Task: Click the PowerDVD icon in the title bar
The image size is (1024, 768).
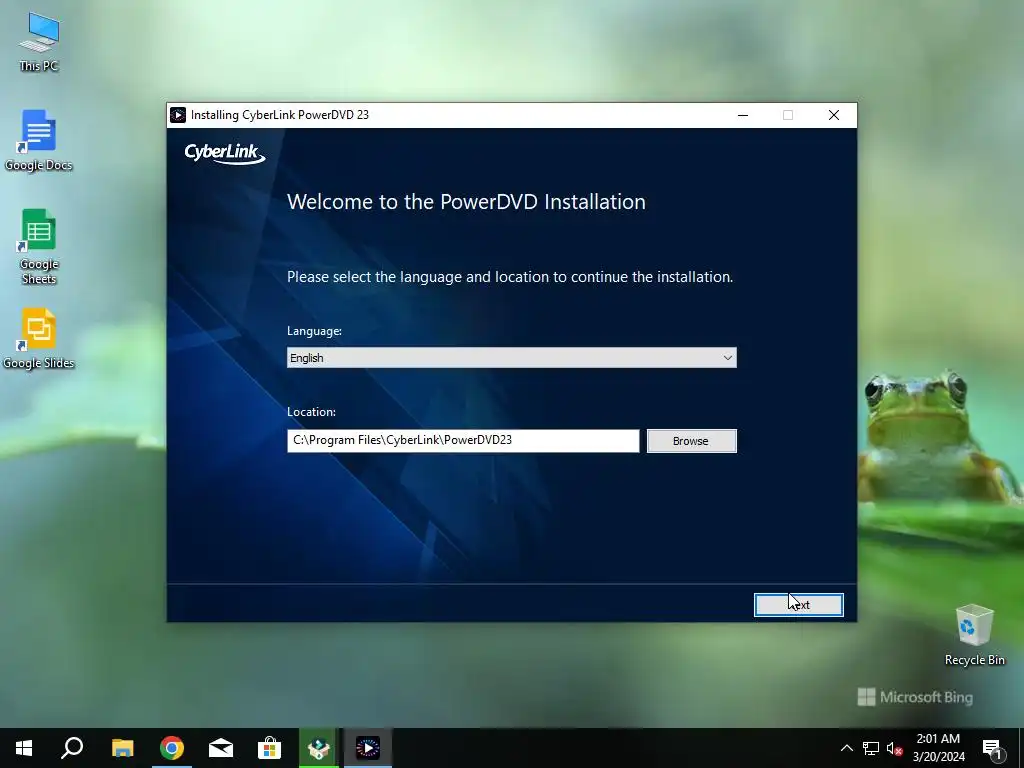Action: (x=178, y=115)
